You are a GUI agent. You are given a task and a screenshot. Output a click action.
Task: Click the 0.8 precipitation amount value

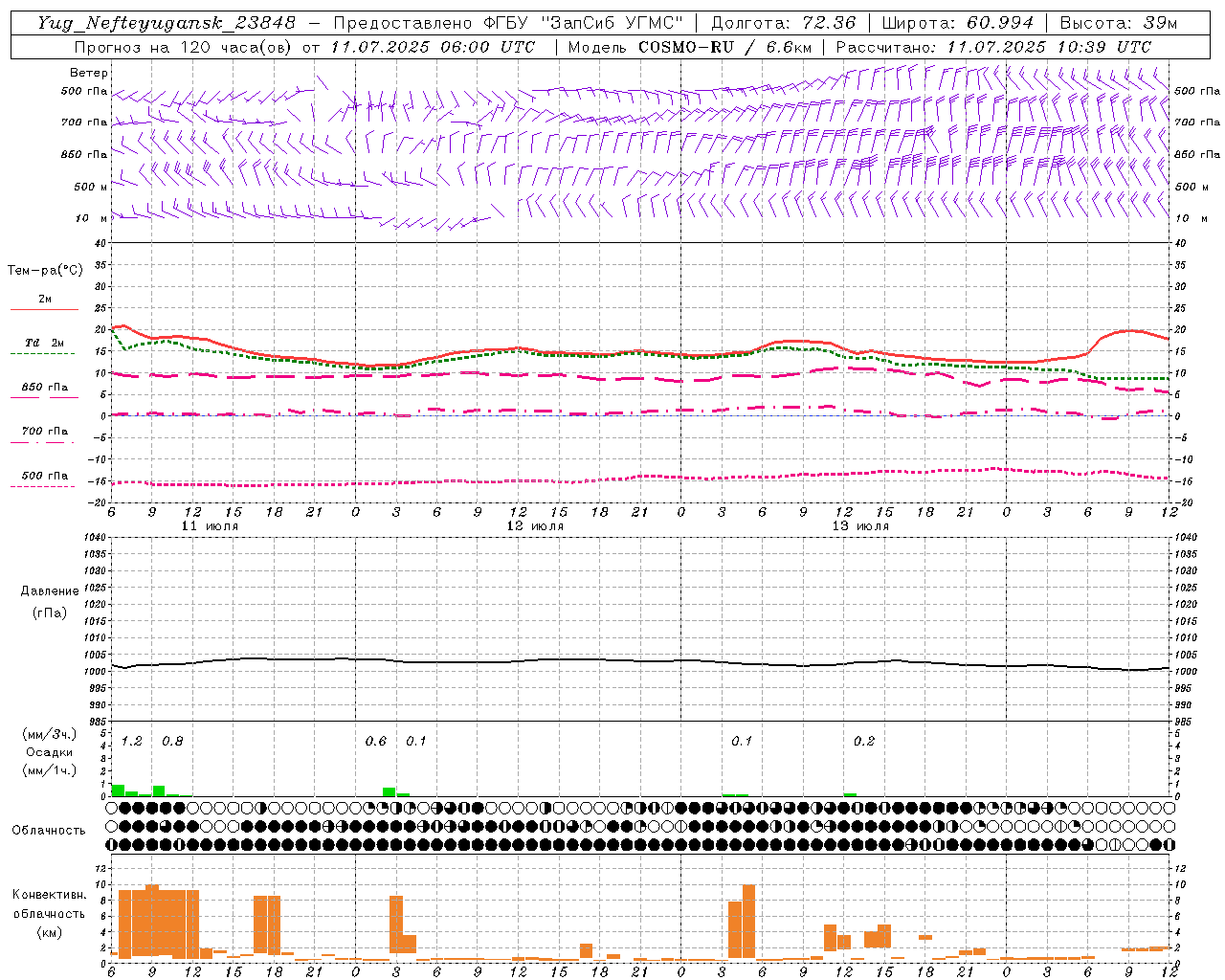pos(172,742)
